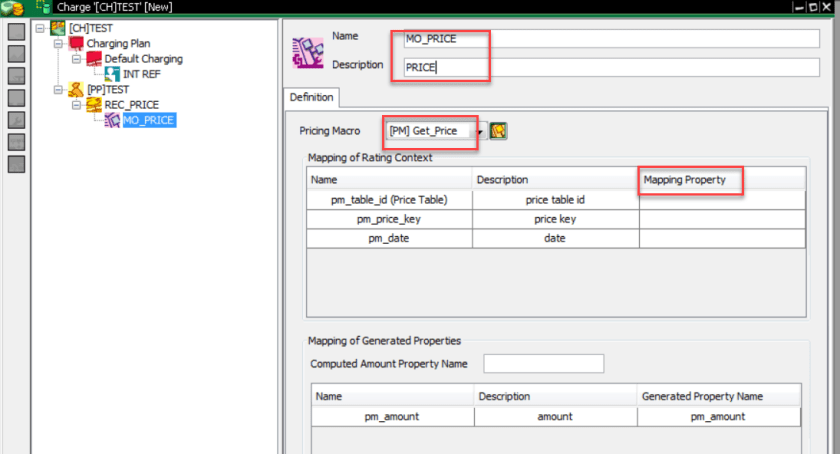Select the red Default Charging icon
The height and width of the screenshot is (454, 840).
94,58
